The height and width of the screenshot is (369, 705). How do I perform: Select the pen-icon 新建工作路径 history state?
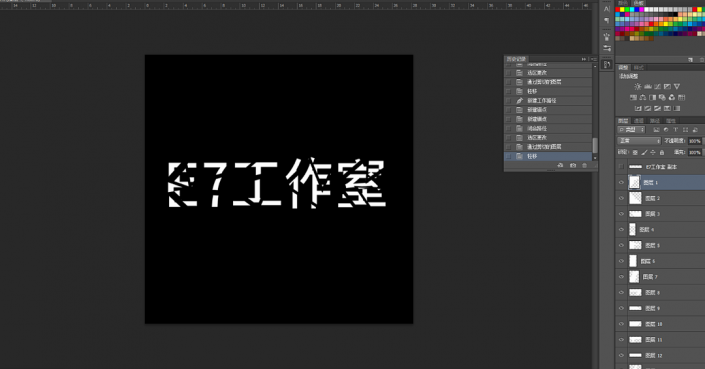[x=548, y=101]
